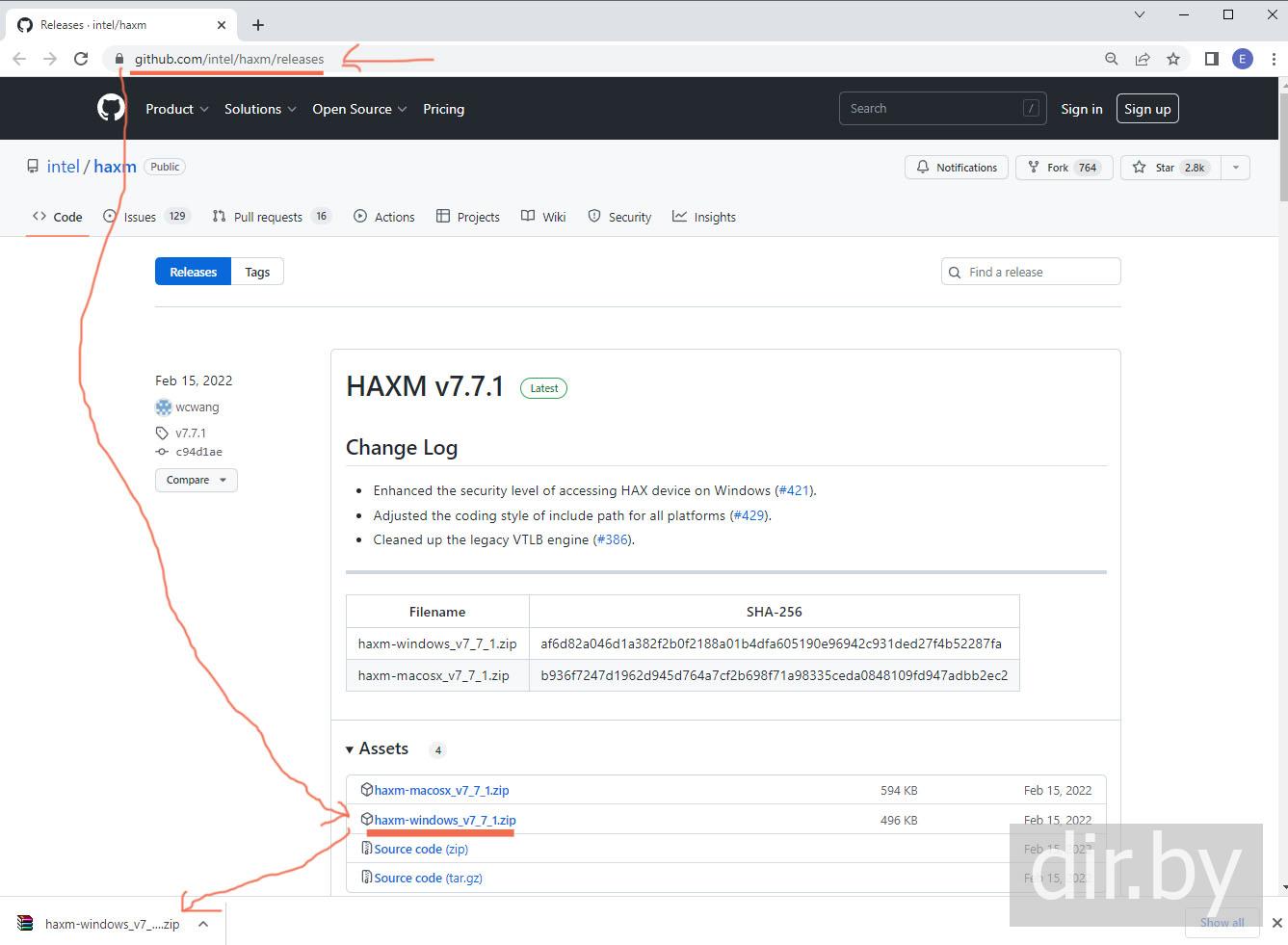This screenshot has width=1288, height=945.
Task: Download haxm-windows_v7_7_1.zip asset
Action: point(445,820)
